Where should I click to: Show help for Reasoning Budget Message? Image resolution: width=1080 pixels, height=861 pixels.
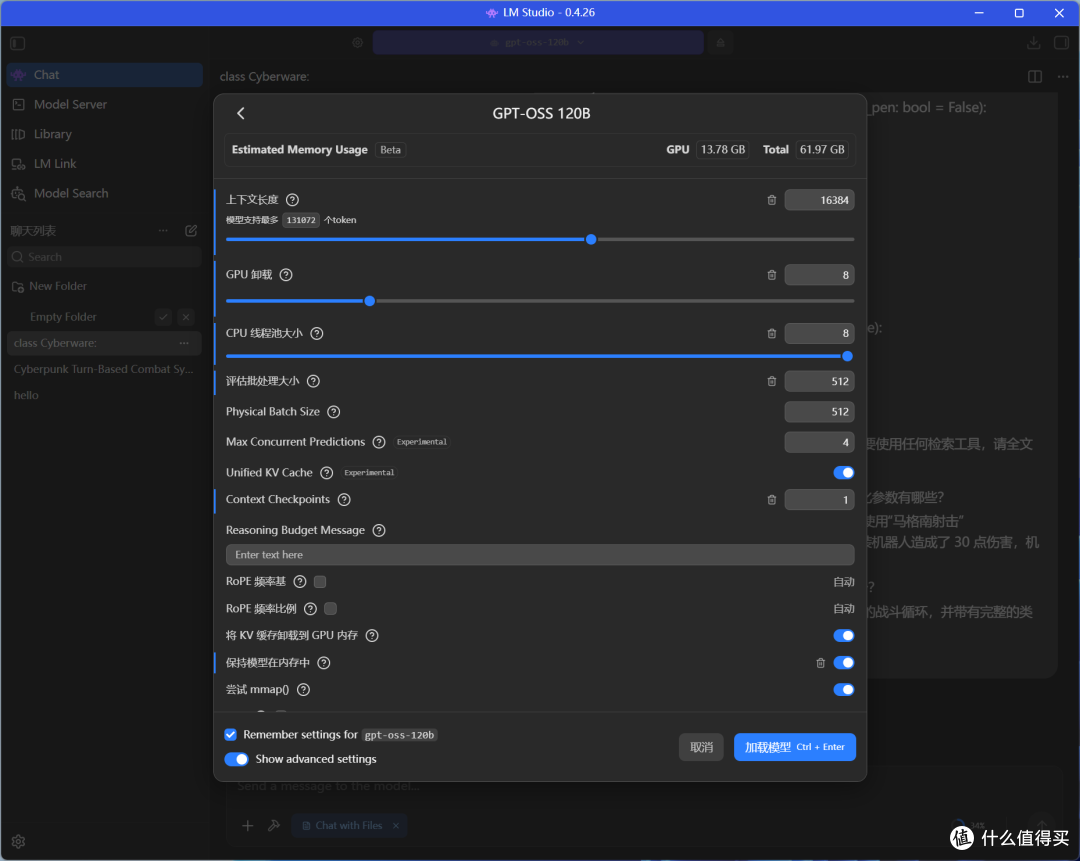379,530
